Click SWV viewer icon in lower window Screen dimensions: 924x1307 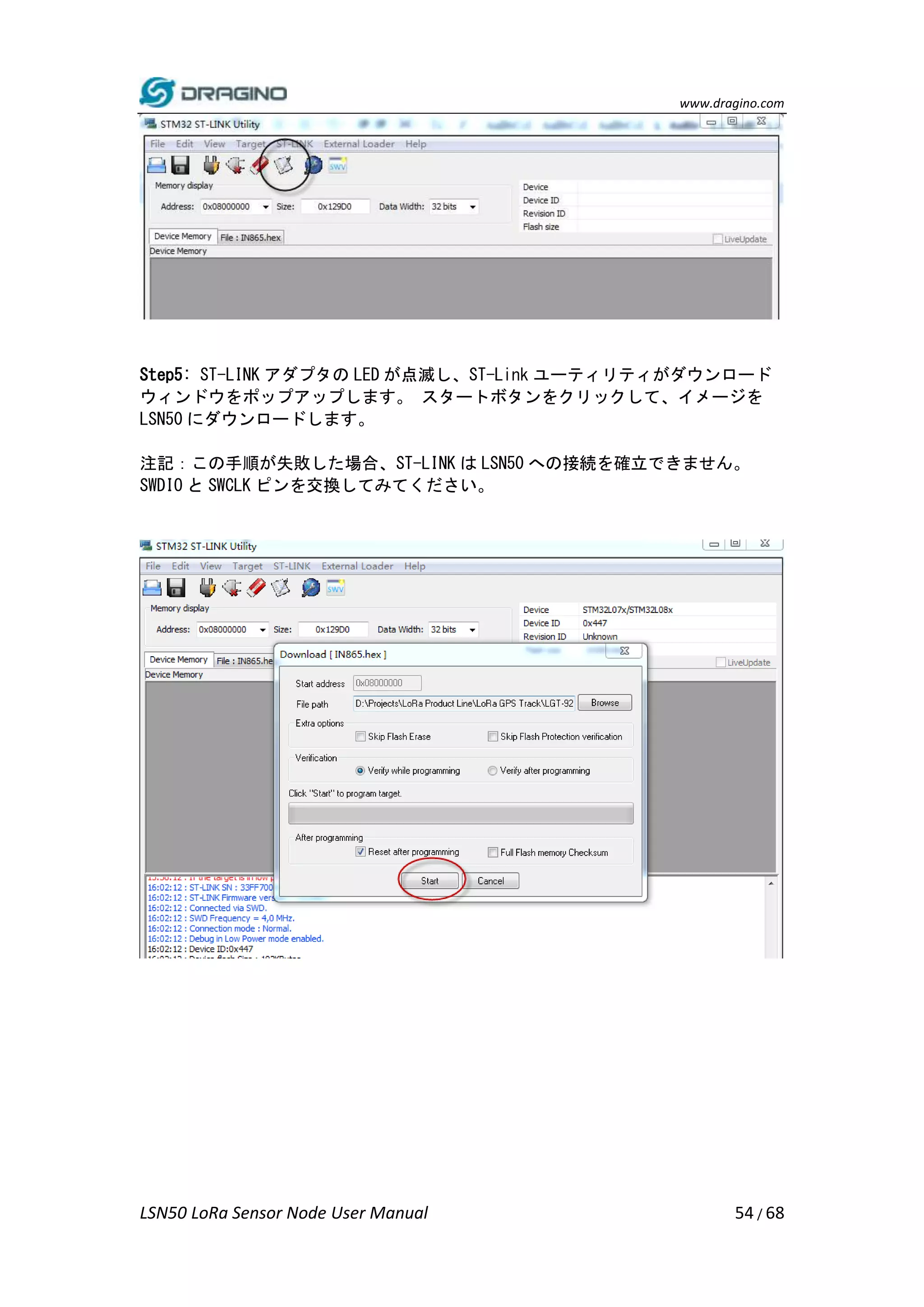[335, 588]
